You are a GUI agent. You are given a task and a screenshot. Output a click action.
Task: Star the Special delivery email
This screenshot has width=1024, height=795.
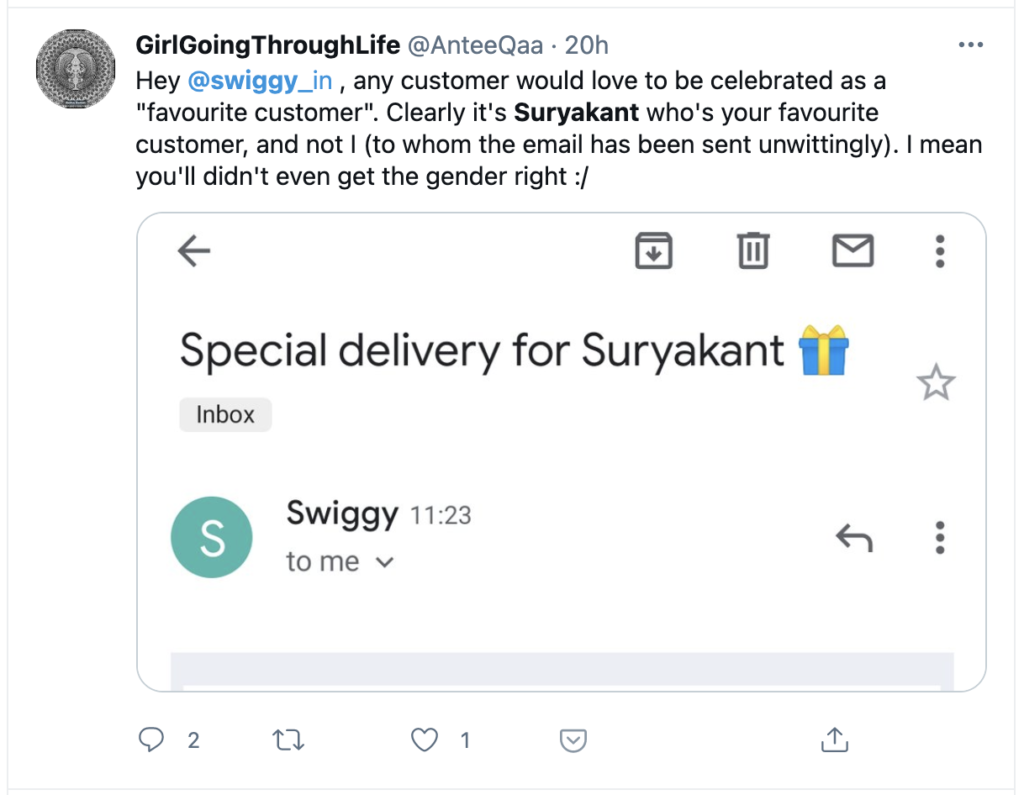(x=936, y=384)
